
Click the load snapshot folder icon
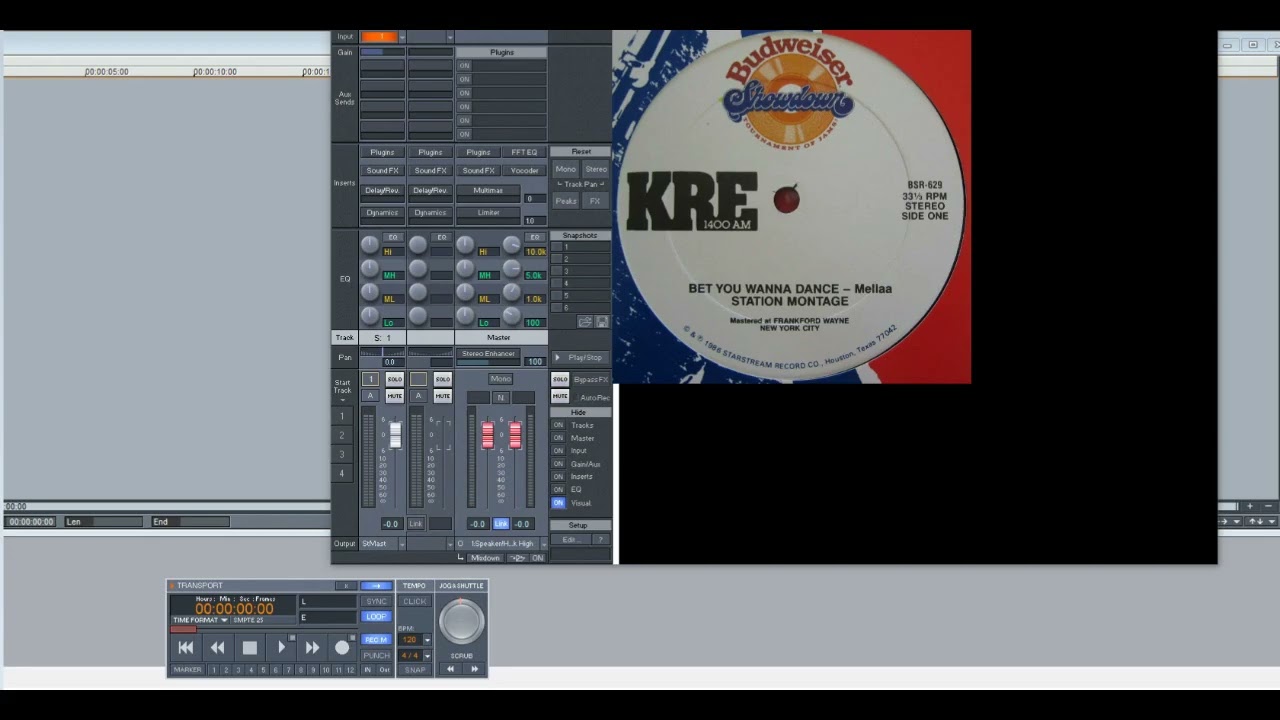point(585,321)
